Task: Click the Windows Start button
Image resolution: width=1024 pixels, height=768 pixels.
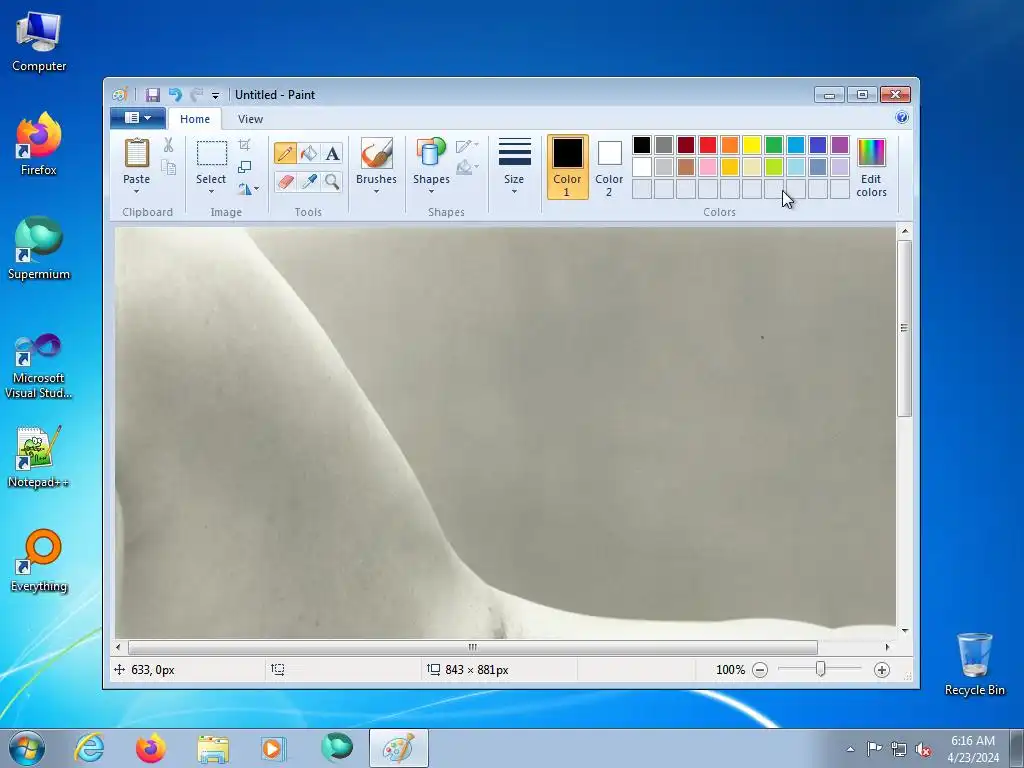Action: (27, 748)
